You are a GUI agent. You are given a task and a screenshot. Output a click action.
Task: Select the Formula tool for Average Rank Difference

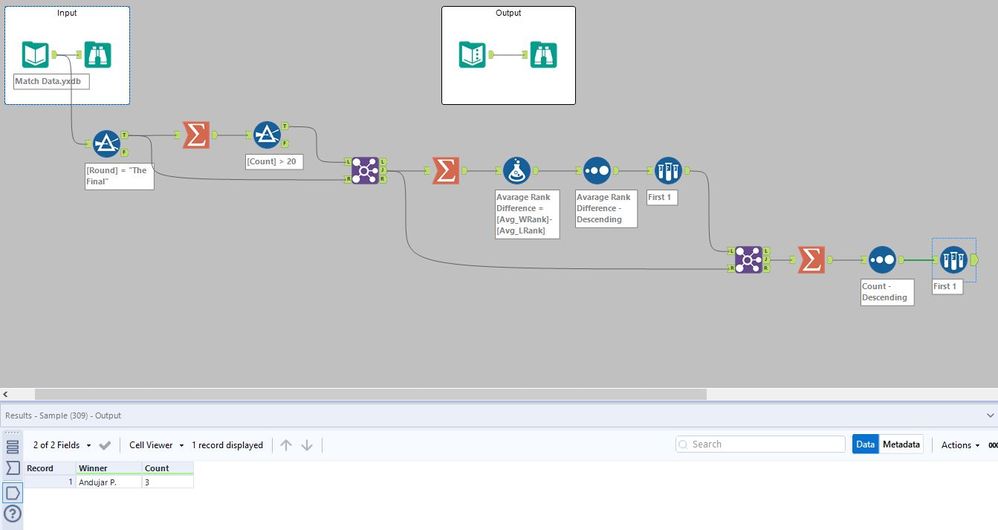pyautogui.click(x=517, y=171)
